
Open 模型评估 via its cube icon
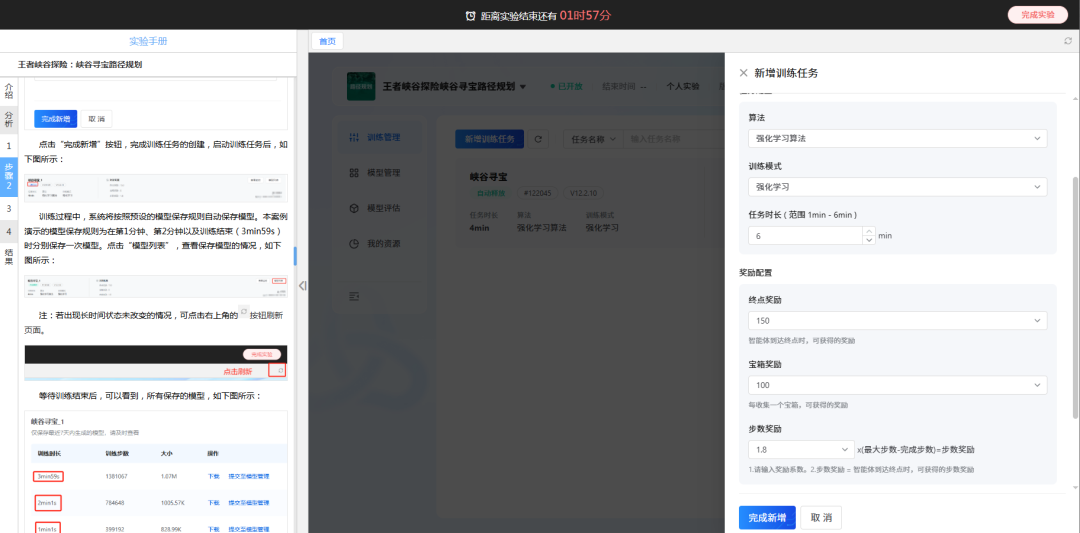[353, 208]
